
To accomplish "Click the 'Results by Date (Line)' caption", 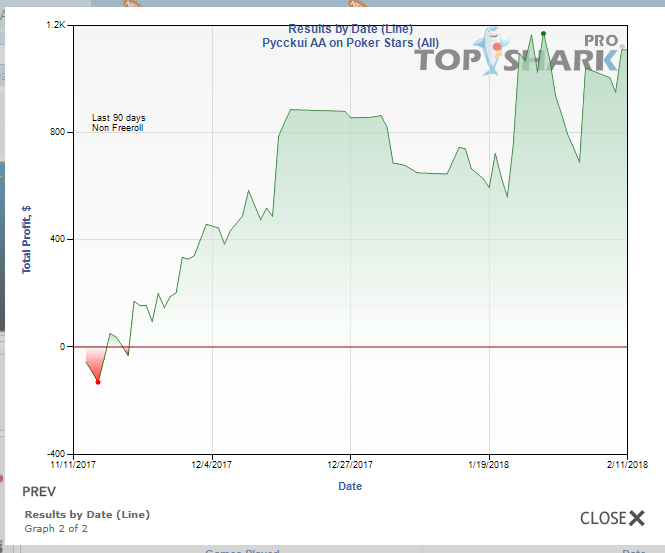I will pos(87,514).
